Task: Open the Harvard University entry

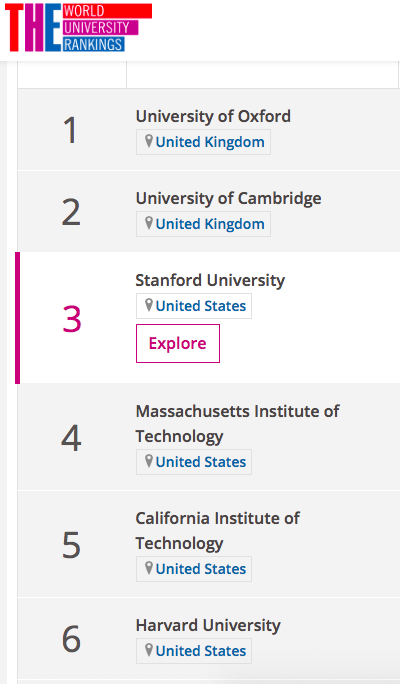Action: pos(208,626)
